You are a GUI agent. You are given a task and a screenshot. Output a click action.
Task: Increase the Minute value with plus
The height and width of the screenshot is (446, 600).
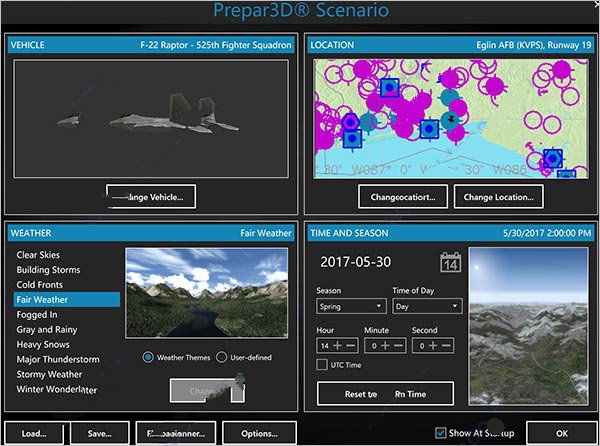point(385,346)
